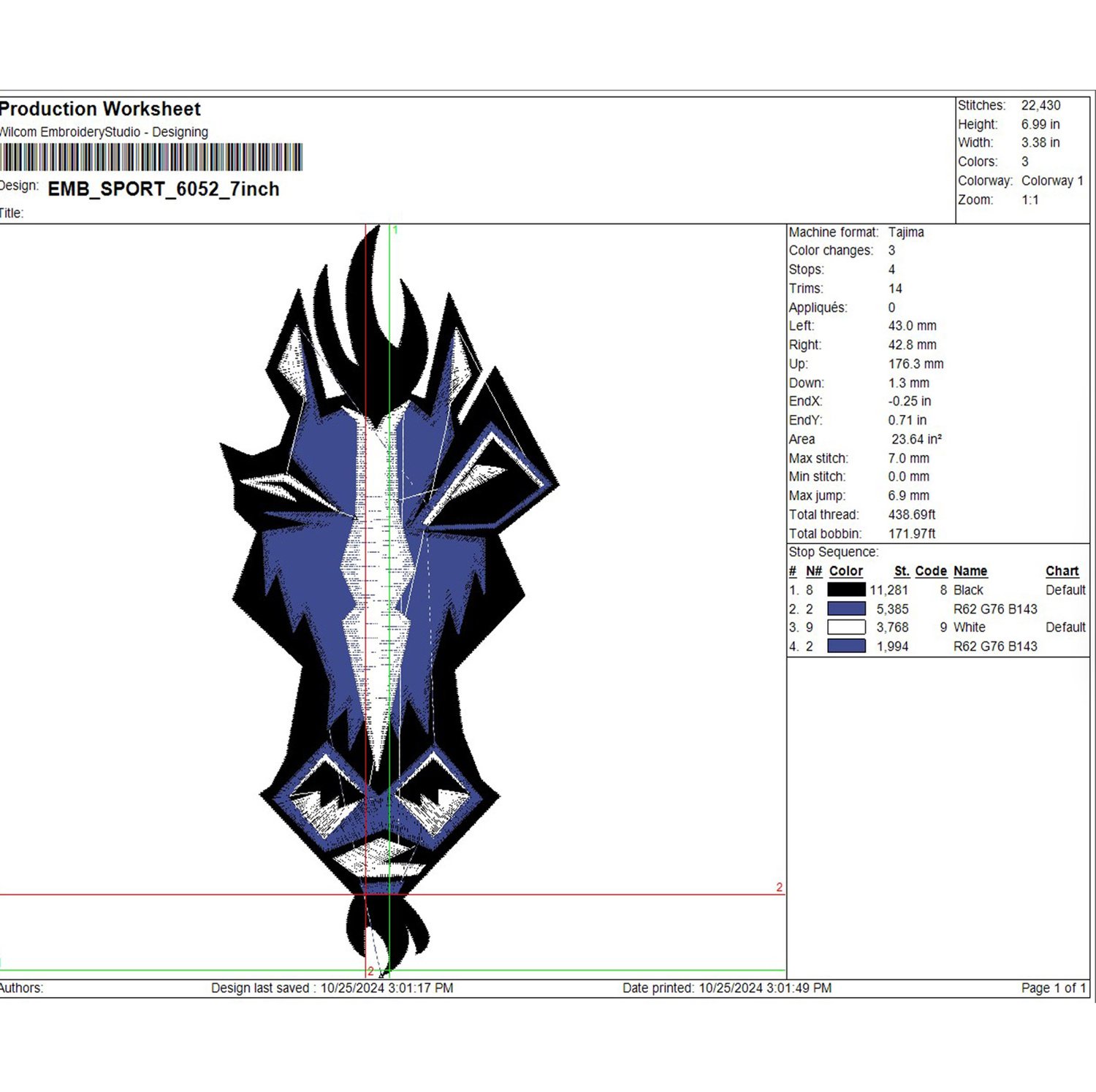Click R62 G76 B143 in row 4
This screenshot has width=1096, height=1092.
tap(995, 646)
